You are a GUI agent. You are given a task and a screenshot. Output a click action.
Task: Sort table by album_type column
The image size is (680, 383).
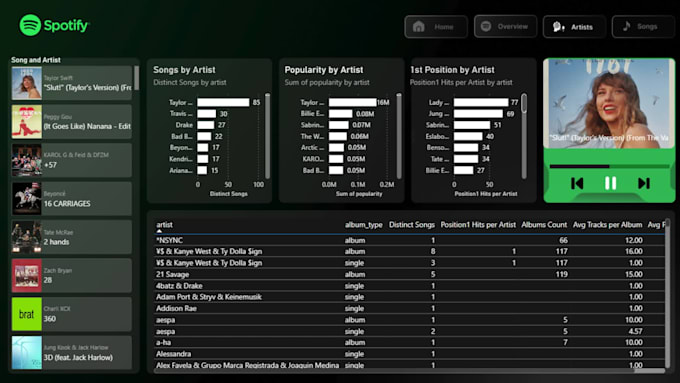pos(363,225)
